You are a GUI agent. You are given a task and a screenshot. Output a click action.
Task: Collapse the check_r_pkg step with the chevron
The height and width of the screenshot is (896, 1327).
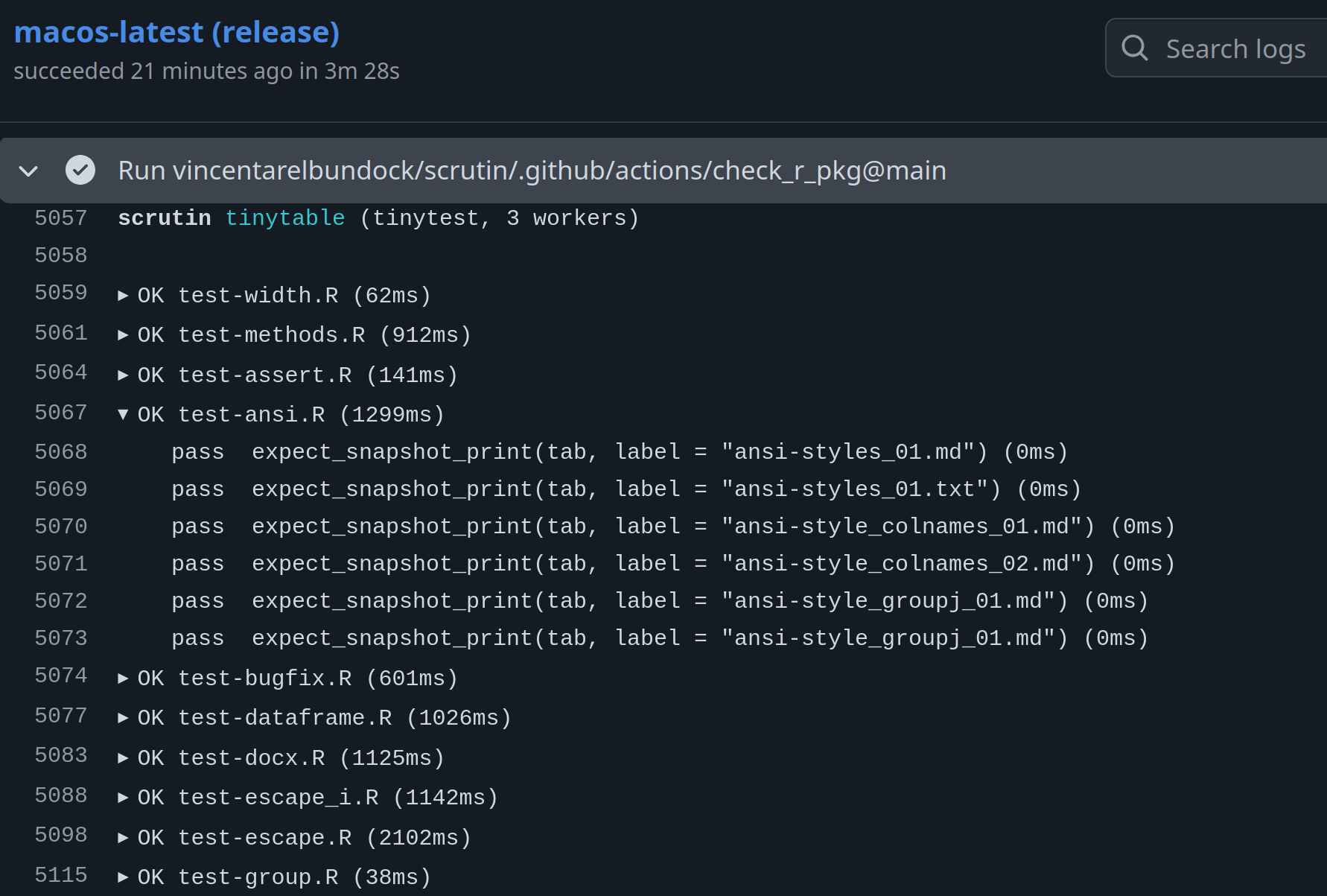pyautogui.click(x=28, y=170)
